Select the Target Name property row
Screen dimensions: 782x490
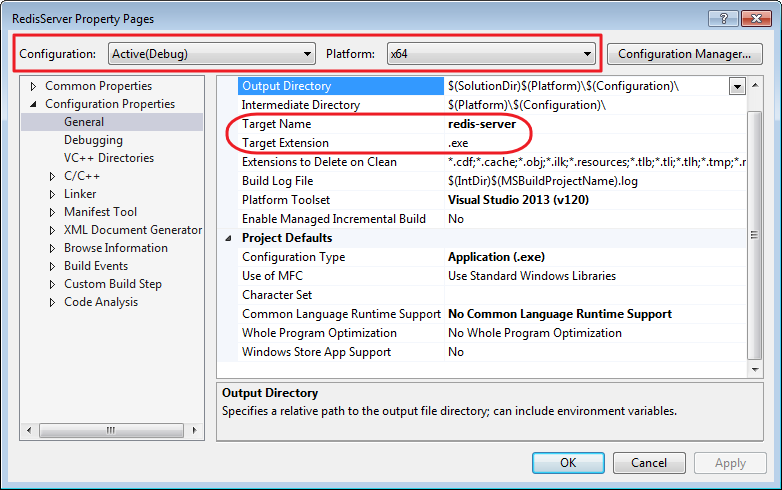pos(277,124)
